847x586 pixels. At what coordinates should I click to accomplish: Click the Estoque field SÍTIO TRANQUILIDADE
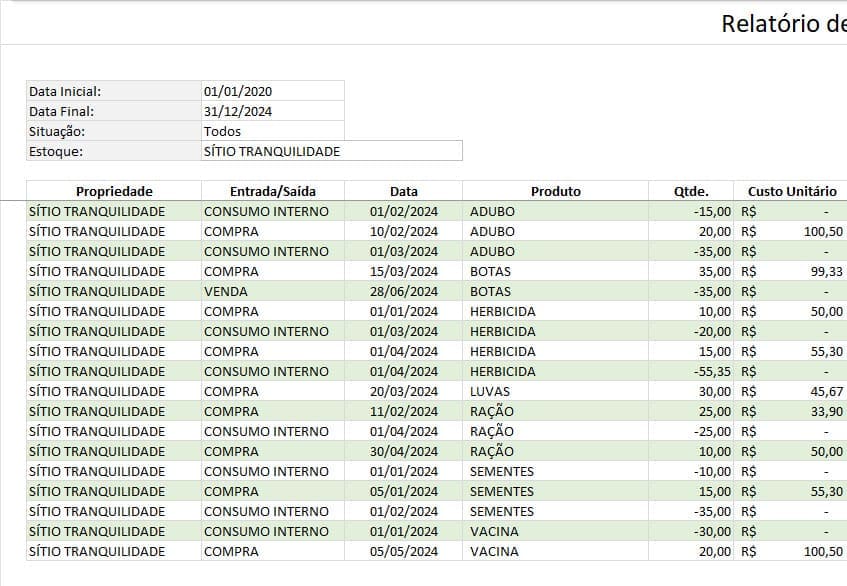click(332, 151)
